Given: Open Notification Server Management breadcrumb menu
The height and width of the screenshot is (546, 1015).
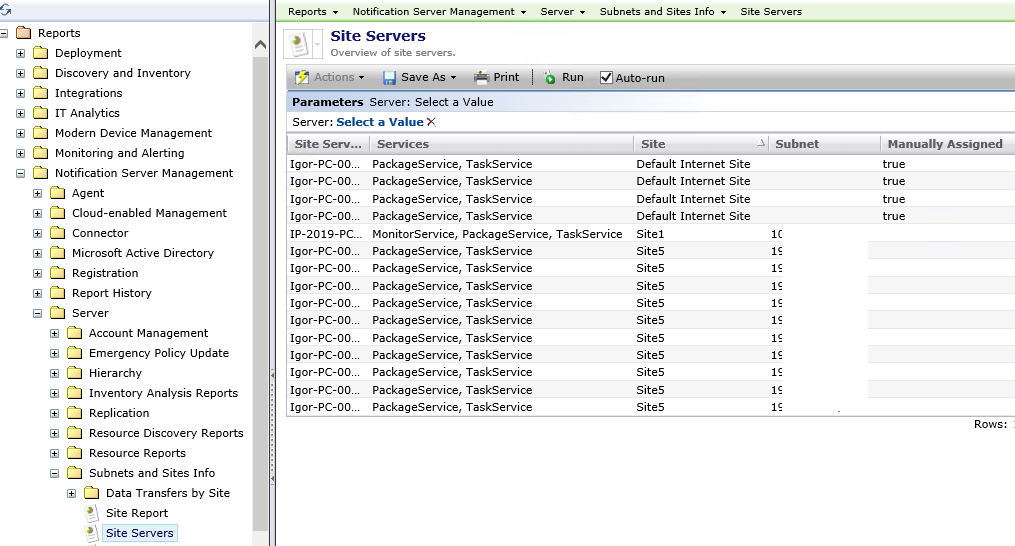Looking at the screenshot, I should pyautogui.click(x=440, y=12).
